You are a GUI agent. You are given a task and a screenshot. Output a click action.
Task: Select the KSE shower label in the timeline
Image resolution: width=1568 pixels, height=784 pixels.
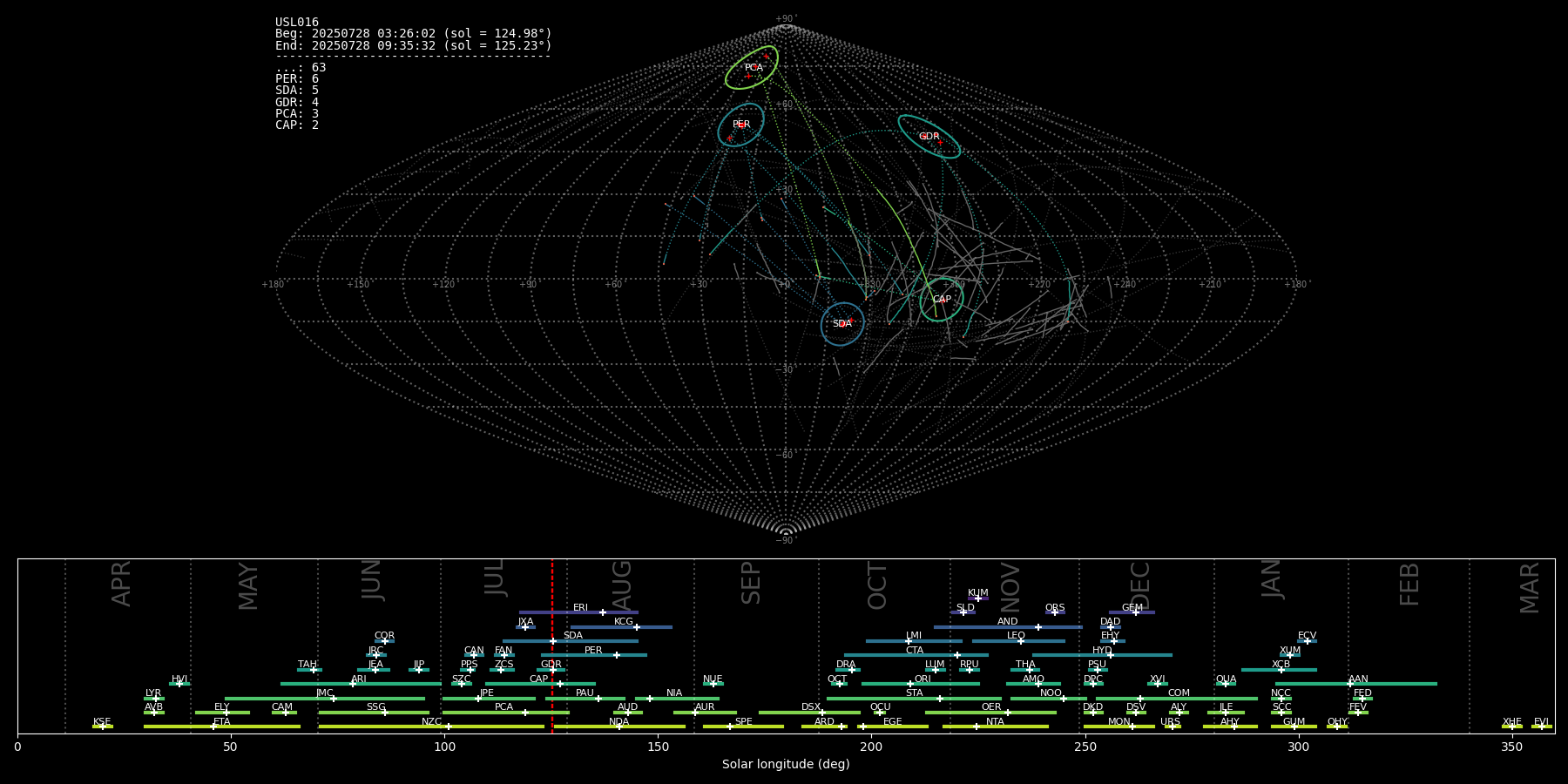[x=102, y=722]
